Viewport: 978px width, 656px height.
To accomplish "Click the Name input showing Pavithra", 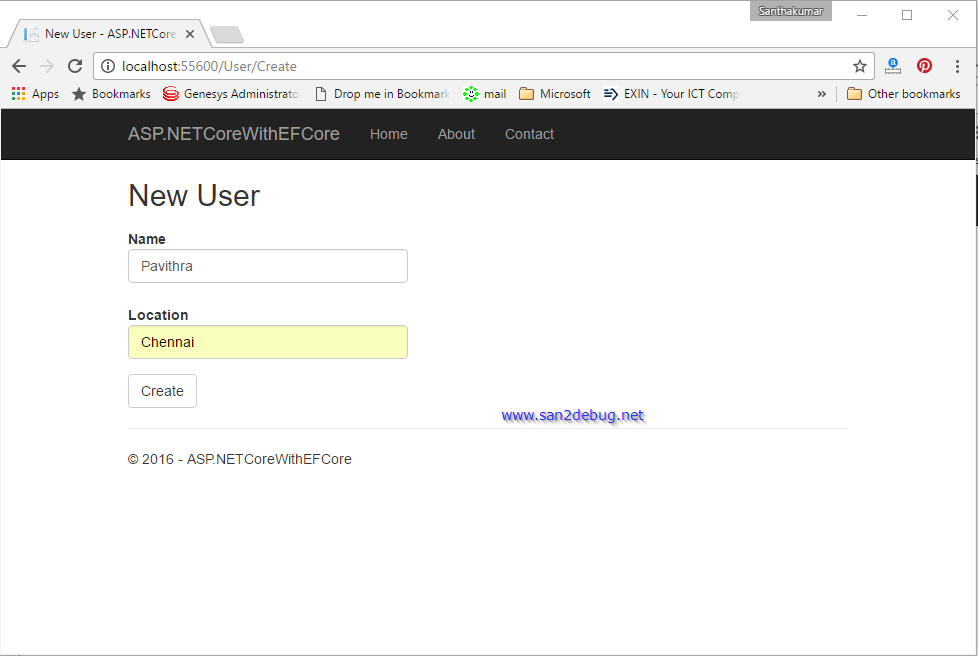I will [x=267, y=266].
